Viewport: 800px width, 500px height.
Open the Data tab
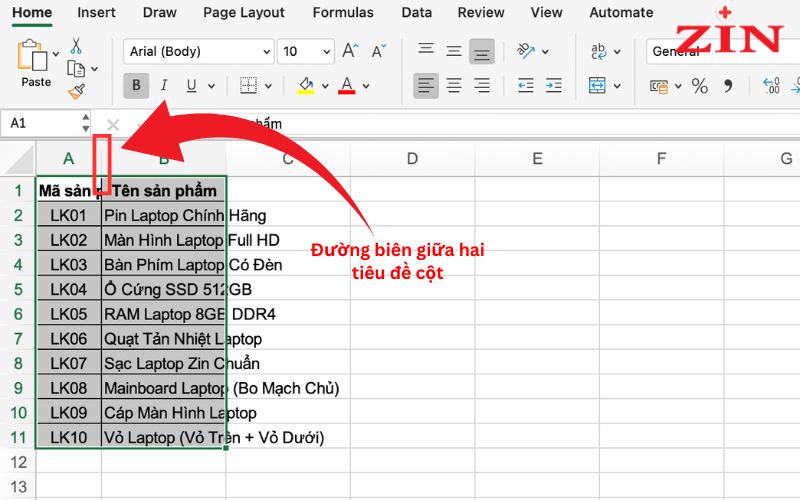point(416,12)
